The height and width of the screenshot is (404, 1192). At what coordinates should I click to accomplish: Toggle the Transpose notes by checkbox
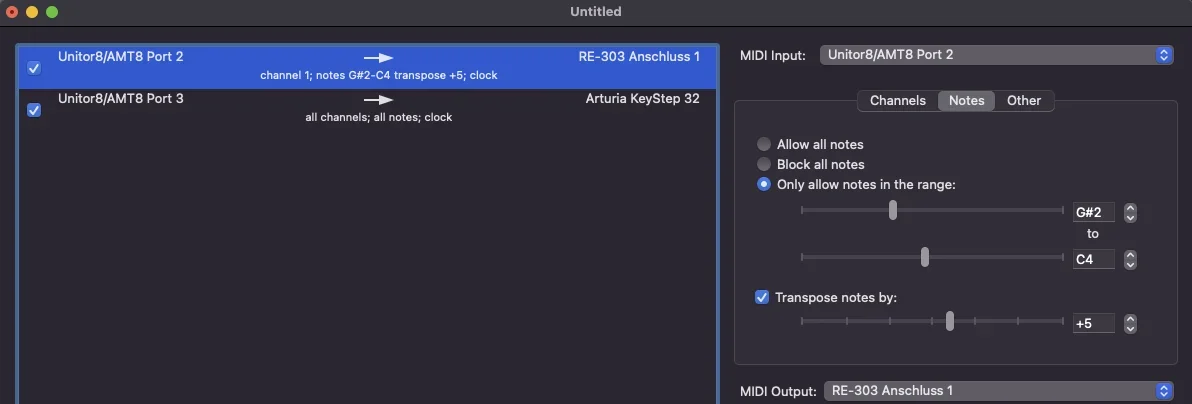(x=763, y=297)
